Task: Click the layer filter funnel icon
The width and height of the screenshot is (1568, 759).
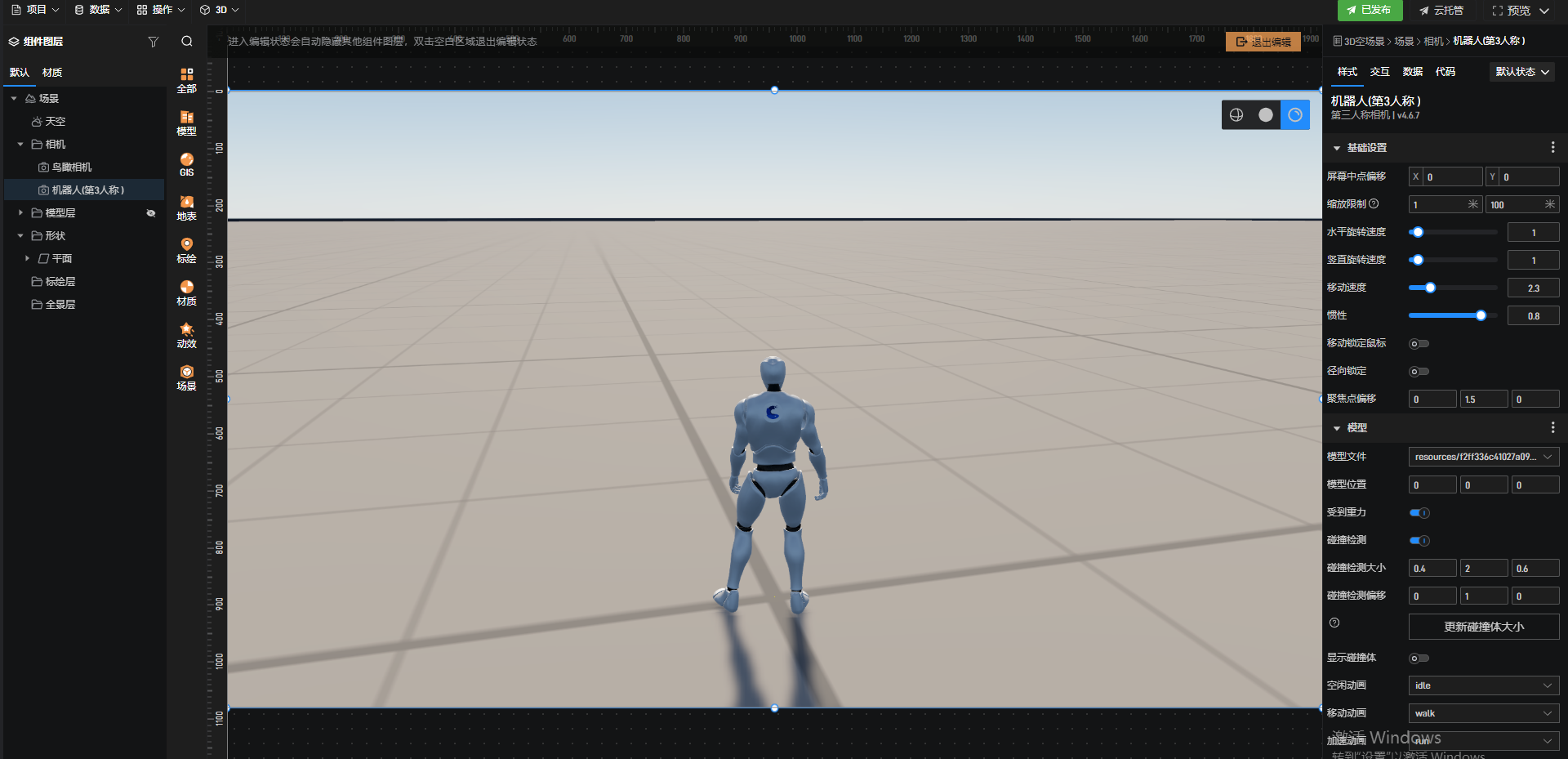Action: (x=153, y=42)
